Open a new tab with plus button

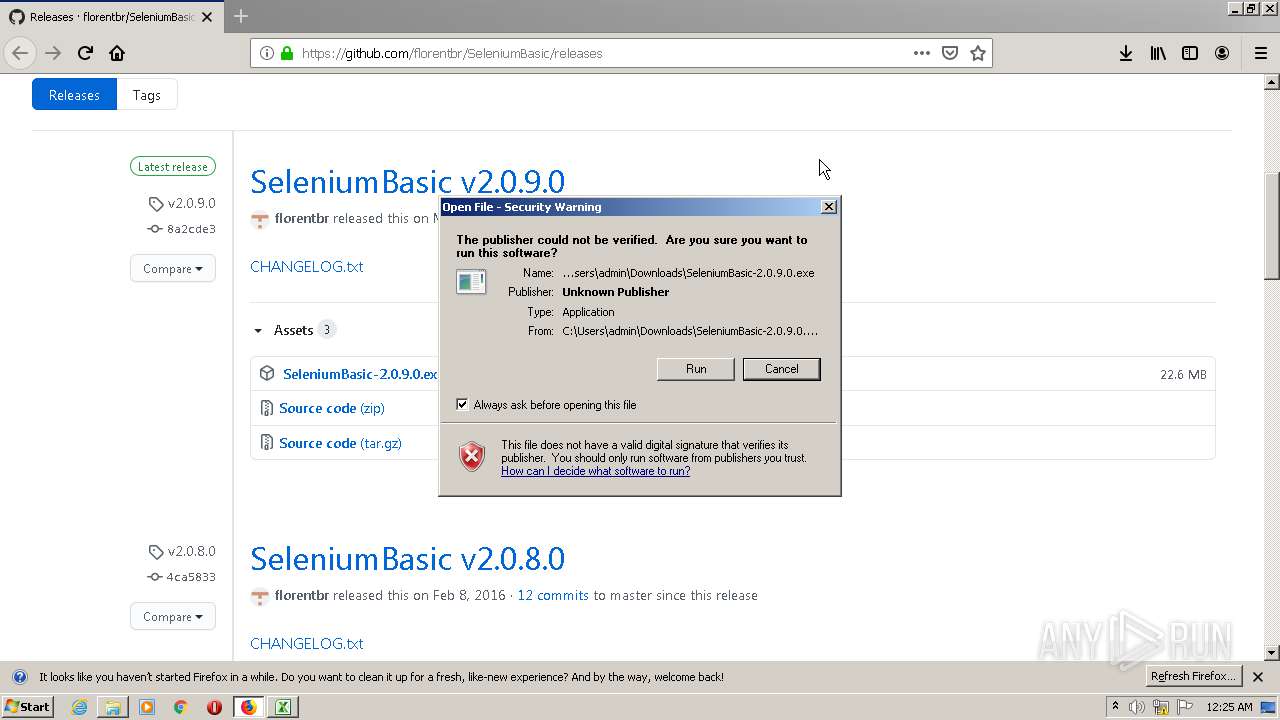click(x=241, y=16)
